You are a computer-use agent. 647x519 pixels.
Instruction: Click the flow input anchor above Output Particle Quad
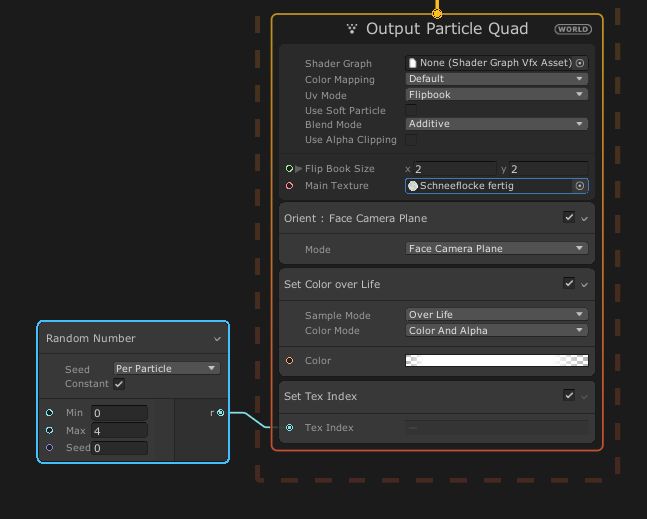[x=437, y=13]
